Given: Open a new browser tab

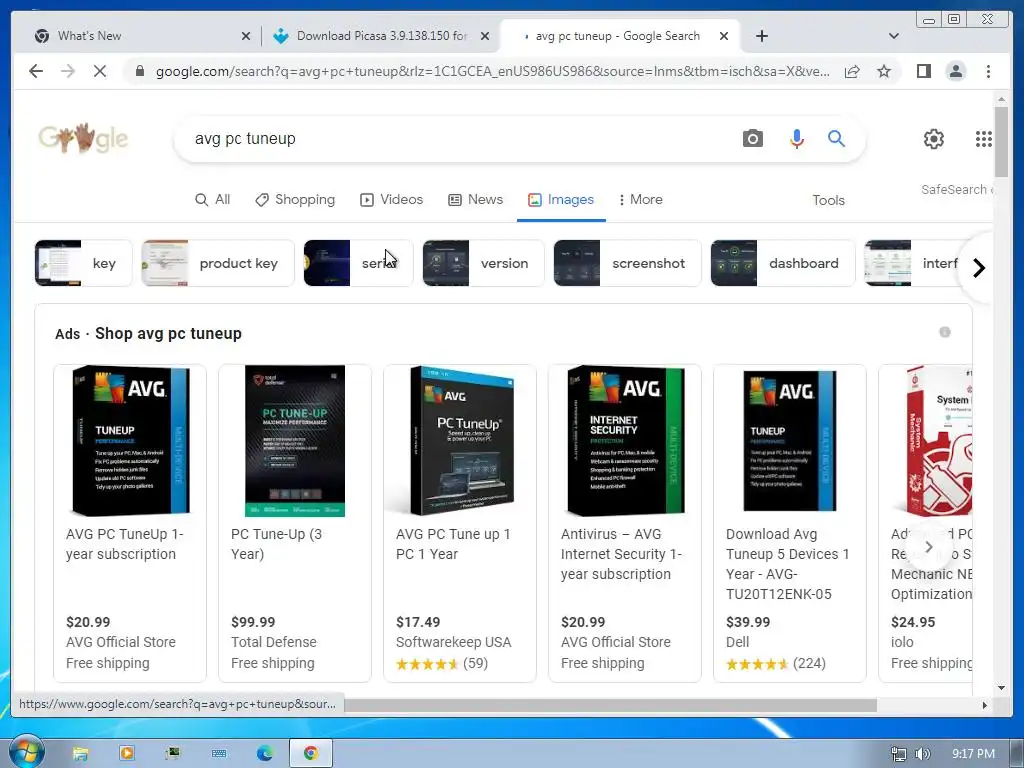Looking at the screenshot, I should 761,36.
